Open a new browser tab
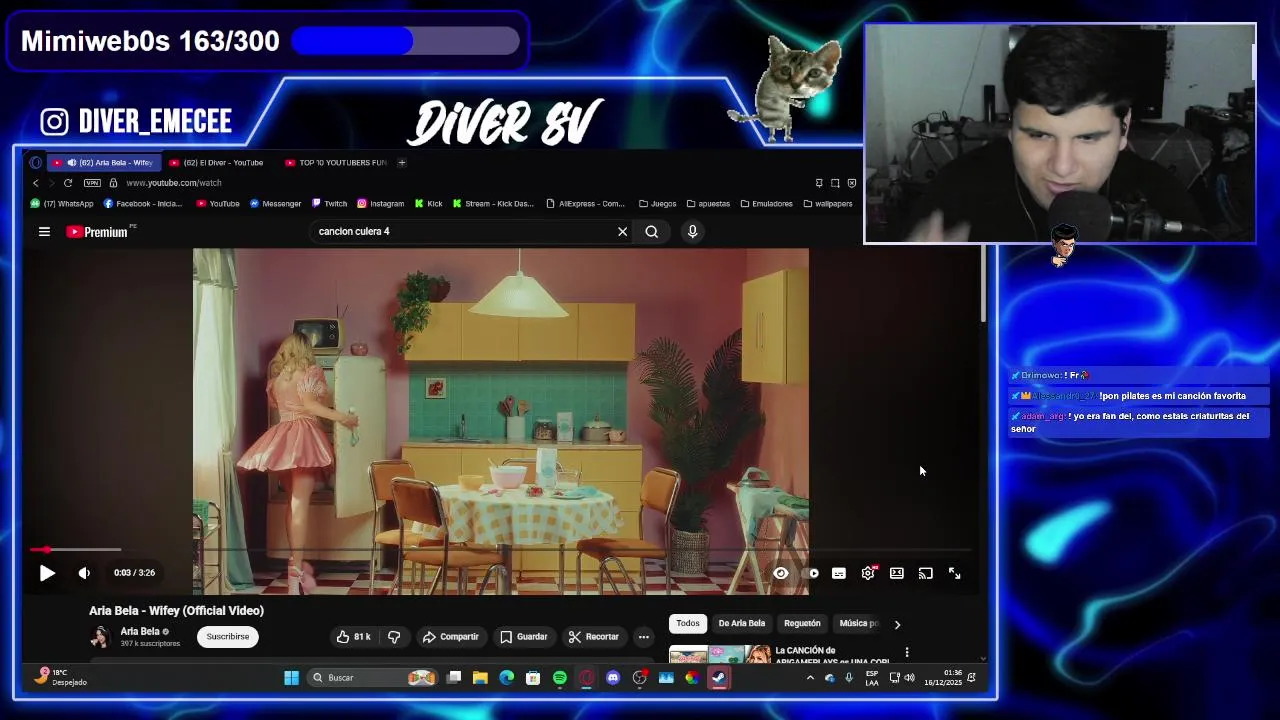Screen dimensions: 1280x720 pyautogui.click(x=402, y=162)
